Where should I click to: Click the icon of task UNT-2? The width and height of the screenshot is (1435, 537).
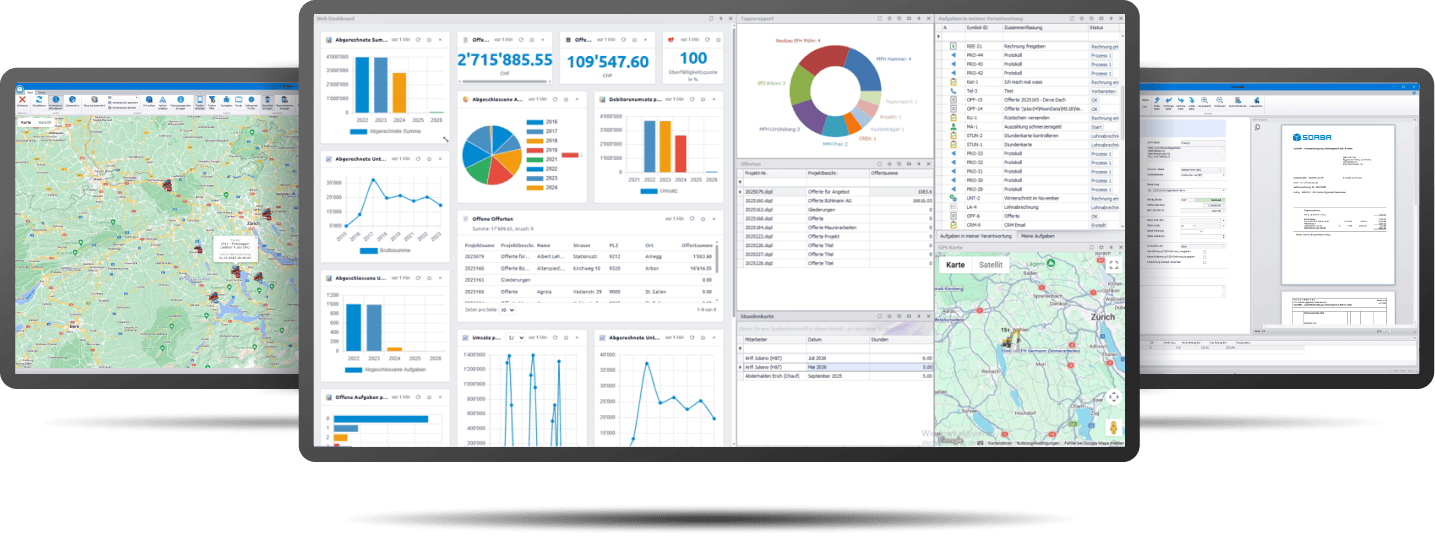pyautogui.click(x=953, y=198)
